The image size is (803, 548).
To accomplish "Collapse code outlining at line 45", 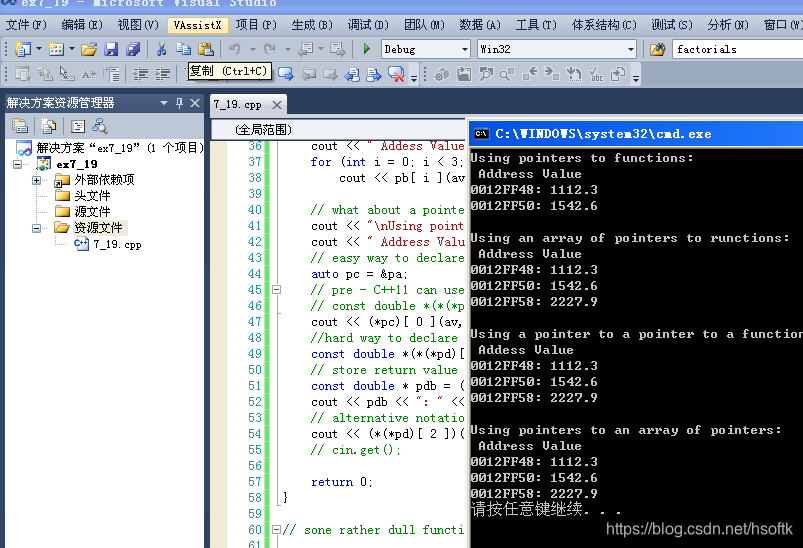I will point(277,289).
